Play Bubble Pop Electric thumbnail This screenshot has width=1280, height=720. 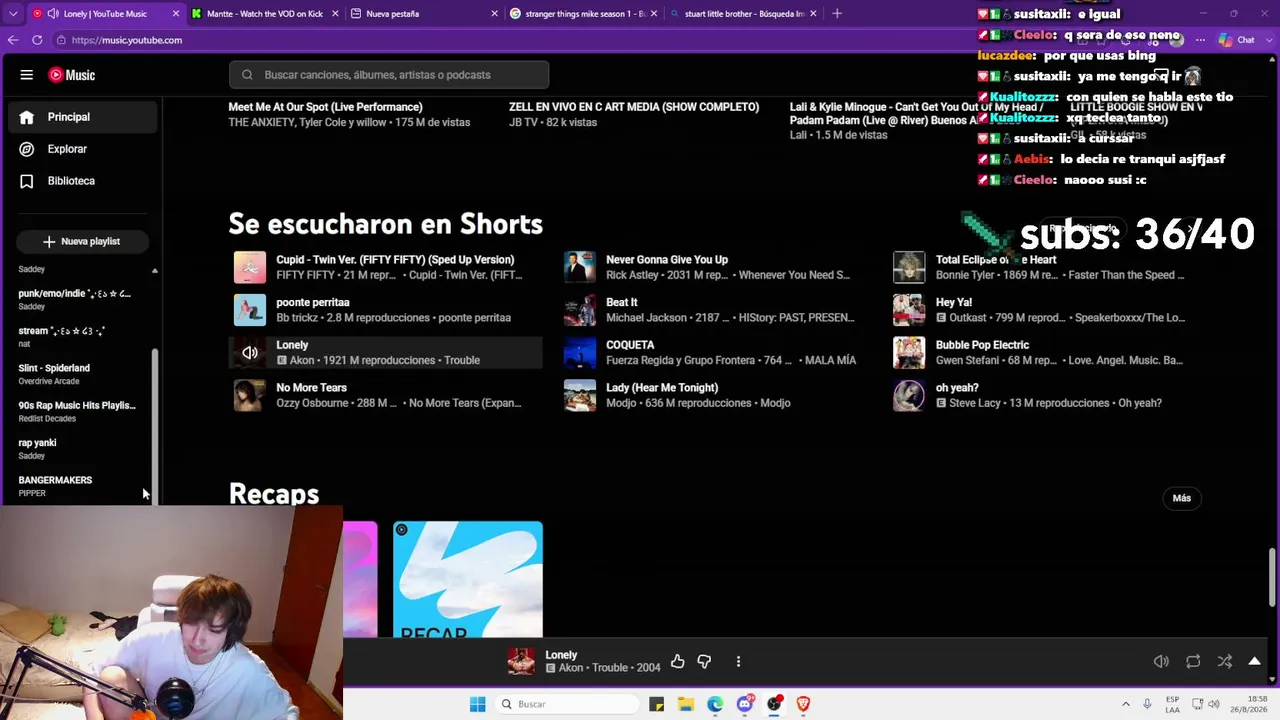click(x=909, y=352)
